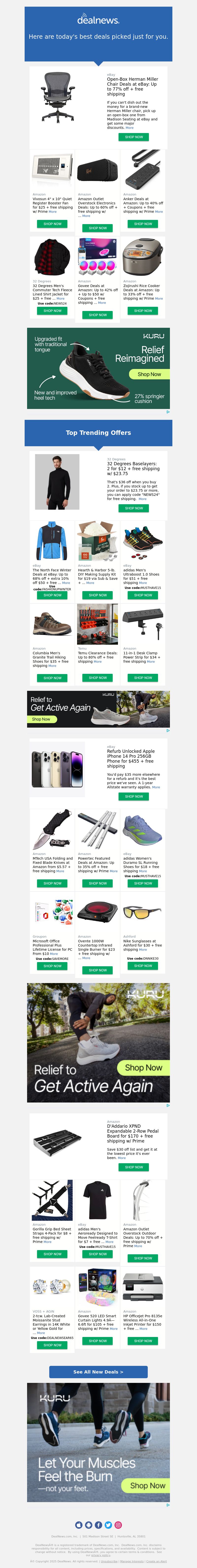
Task: Open the Apple App Store icon in footer
Action: tap(79, 1525)
